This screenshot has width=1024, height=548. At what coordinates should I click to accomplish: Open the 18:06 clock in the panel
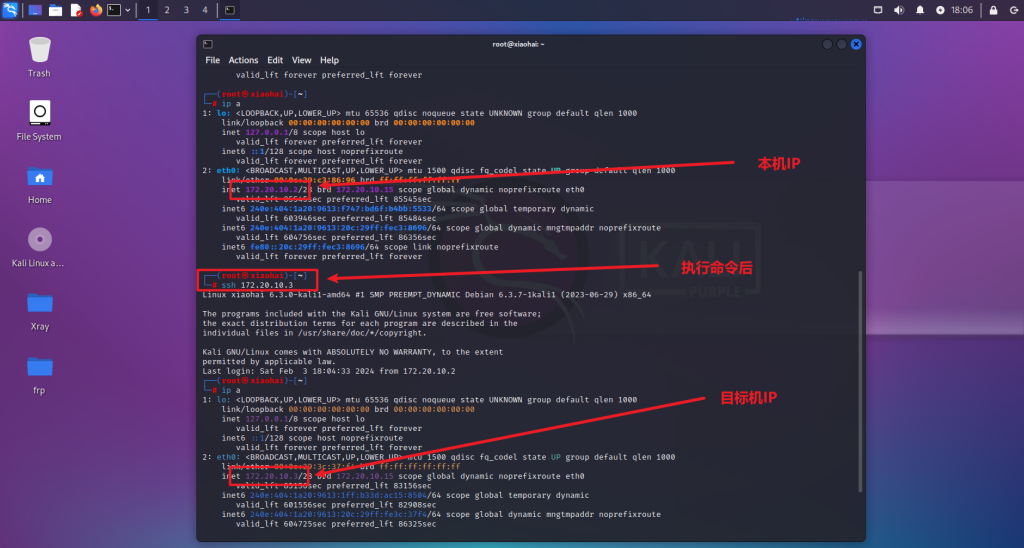coord(962,10)
